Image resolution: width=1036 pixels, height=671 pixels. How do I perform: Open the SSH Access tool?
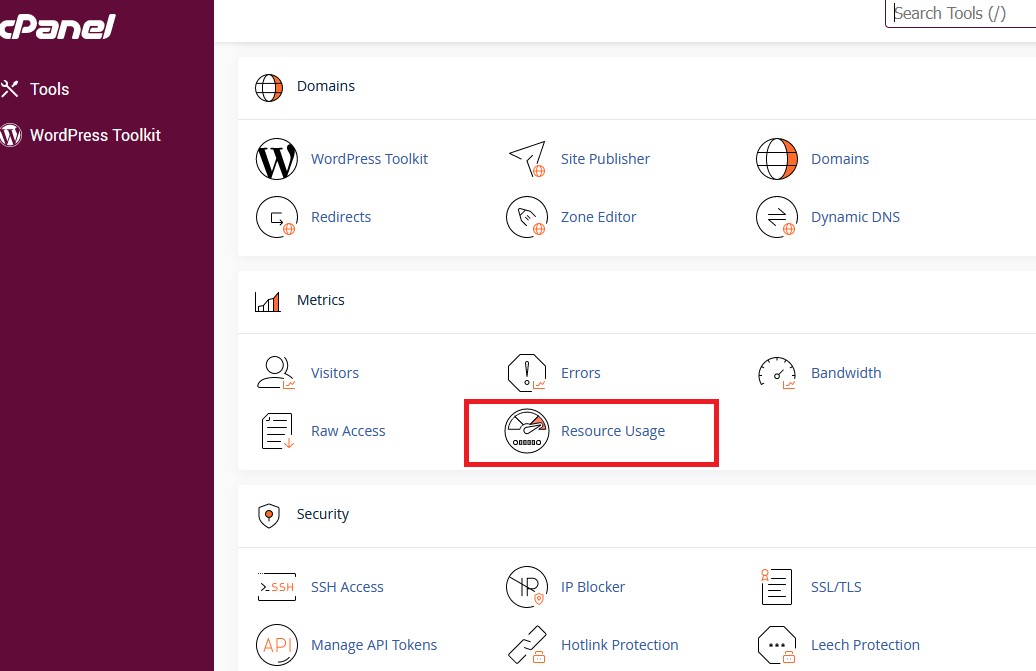pos(277,587)
